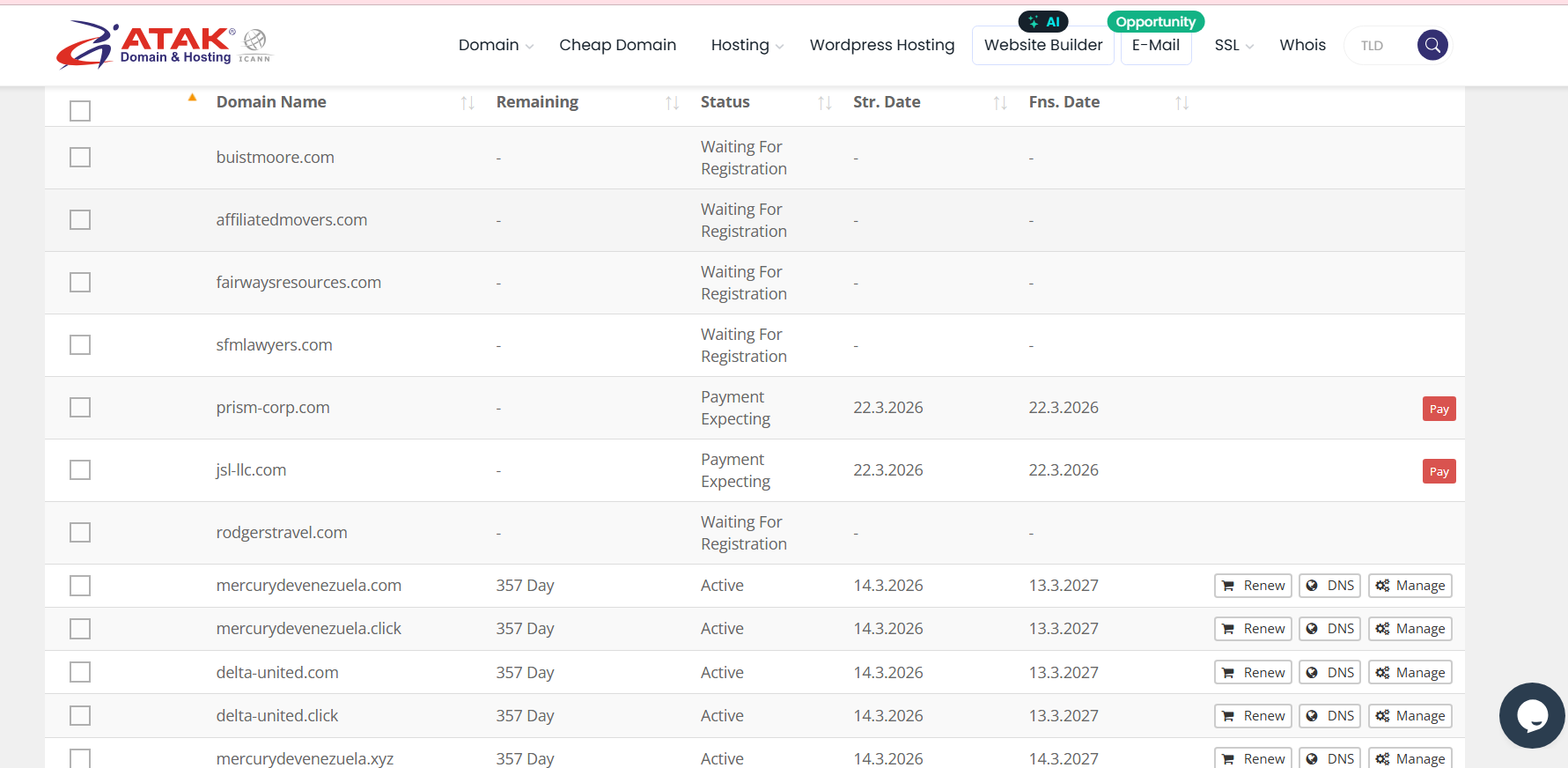This screenshot has height=768, width=1568.
Task: Sort by Fns. Date column arrows
Action: click(1182, 103)
